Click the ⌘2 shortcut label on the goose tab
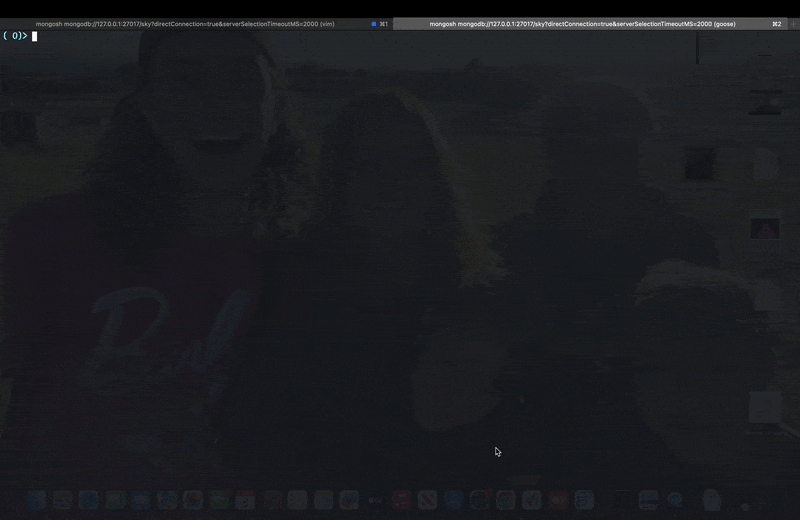The image size is (800, 520). point(777,24)
